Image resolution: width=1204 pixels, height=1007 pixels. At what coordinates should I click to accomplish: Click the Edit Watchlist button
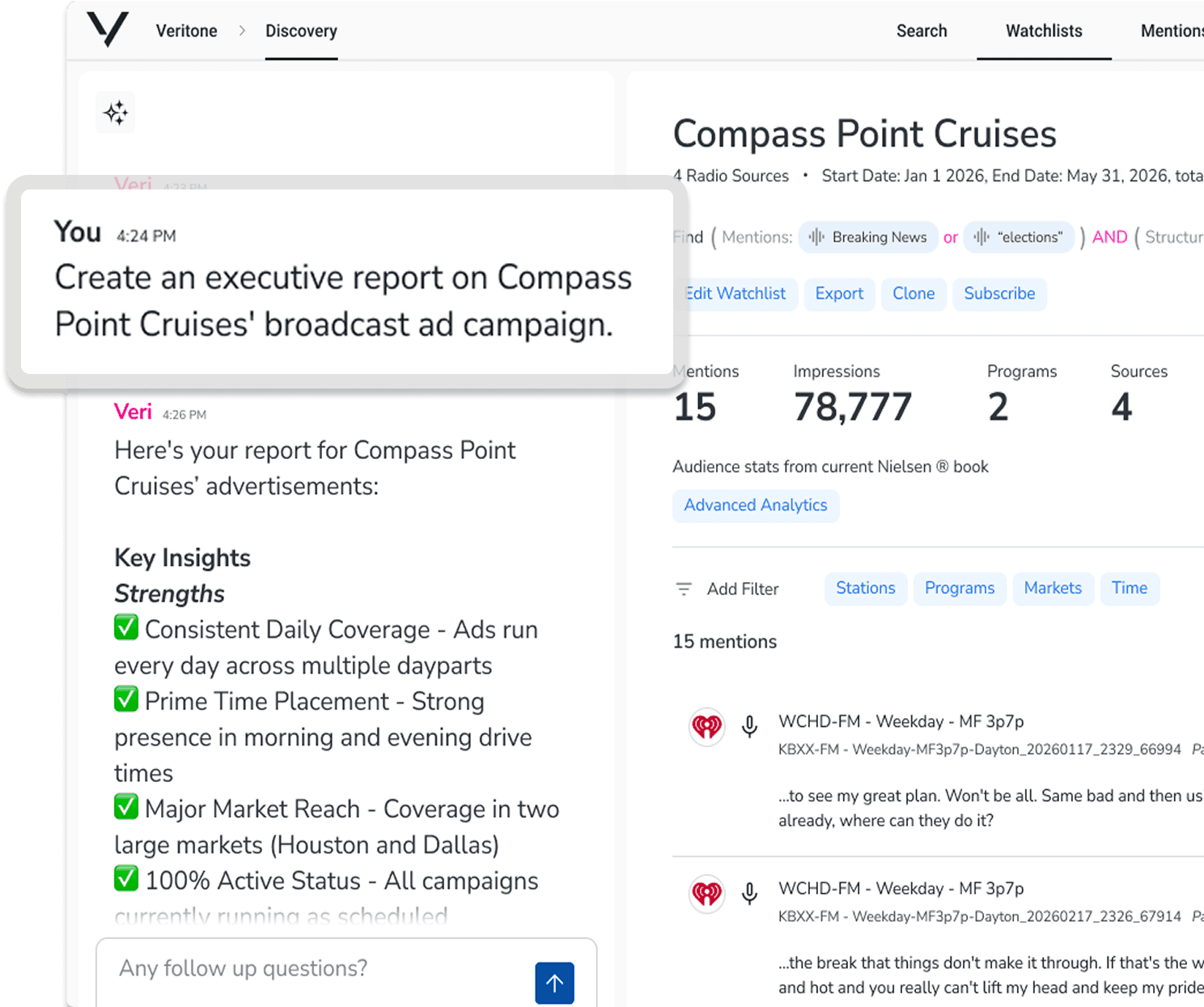point(736,294)
